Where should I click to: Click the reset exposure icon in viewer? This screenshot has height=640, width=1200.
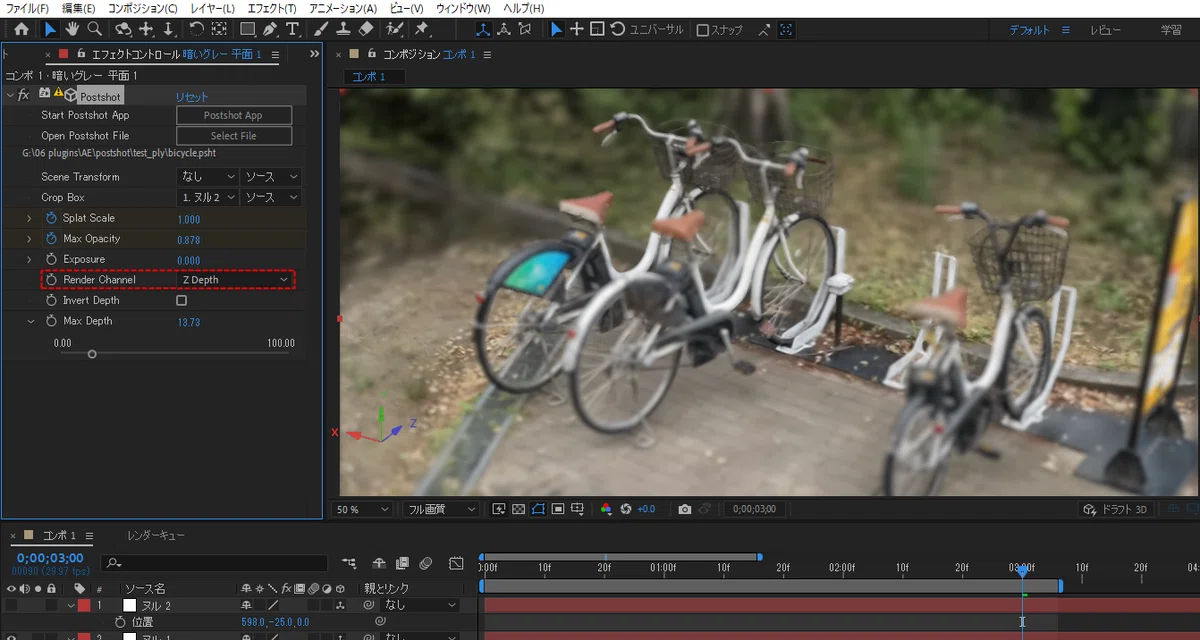click(626, 509)
